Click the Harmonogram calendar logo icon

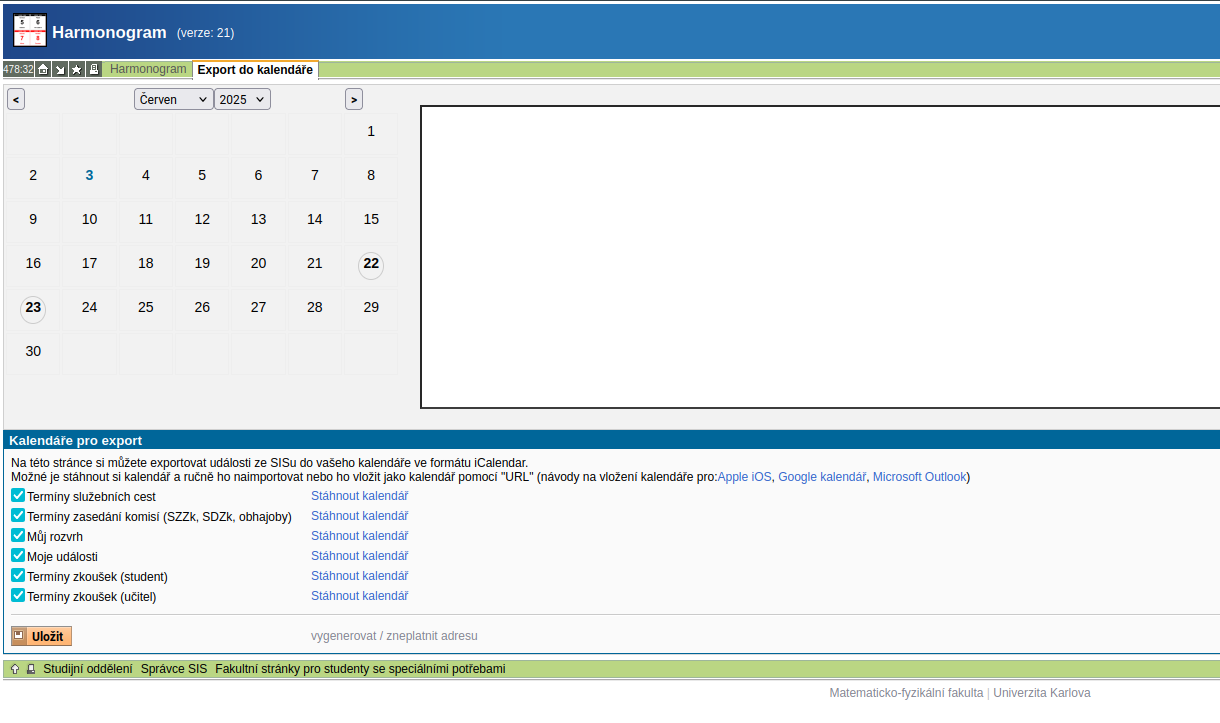(x=30, y=31)
